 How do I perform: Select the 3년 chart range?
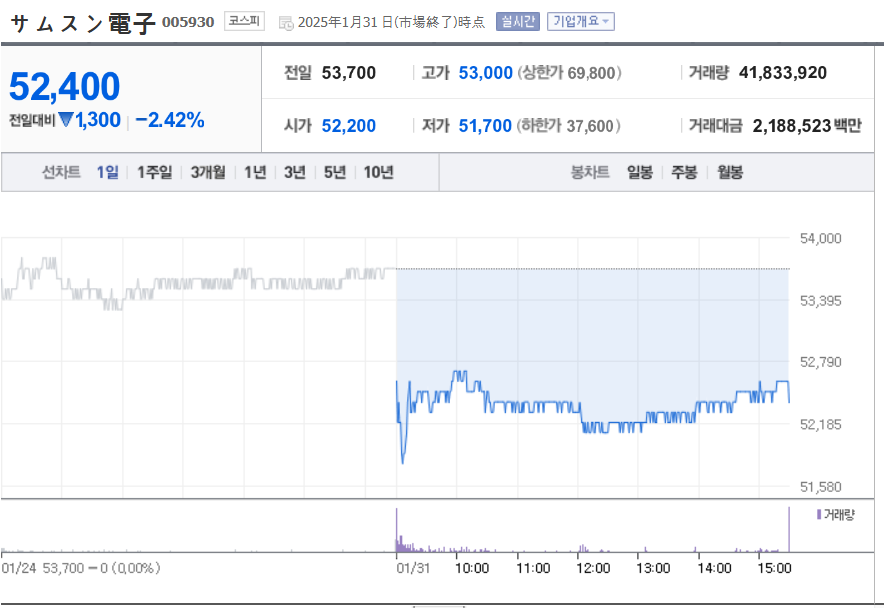(294, 172)
